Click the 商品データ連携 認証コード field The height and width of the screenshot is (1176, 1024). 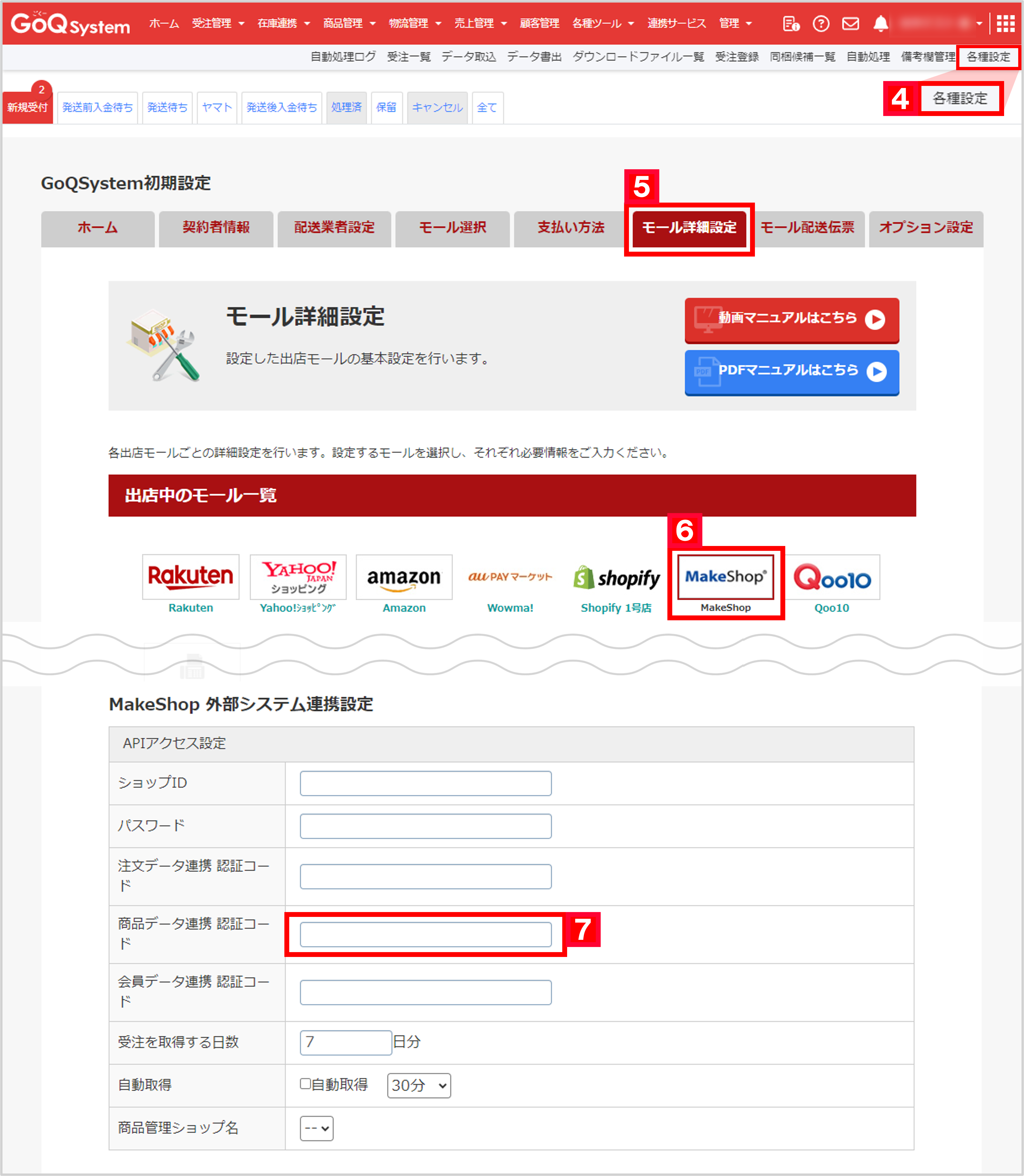(x=425, y=934)
